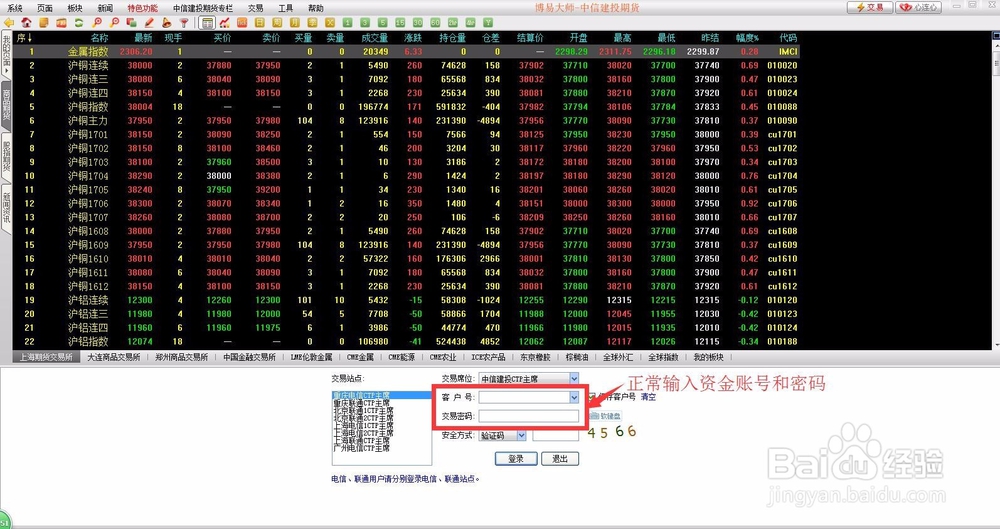
Task: Open the 新闻 menu
Action: pyautogui.click(x=105, y=8)
